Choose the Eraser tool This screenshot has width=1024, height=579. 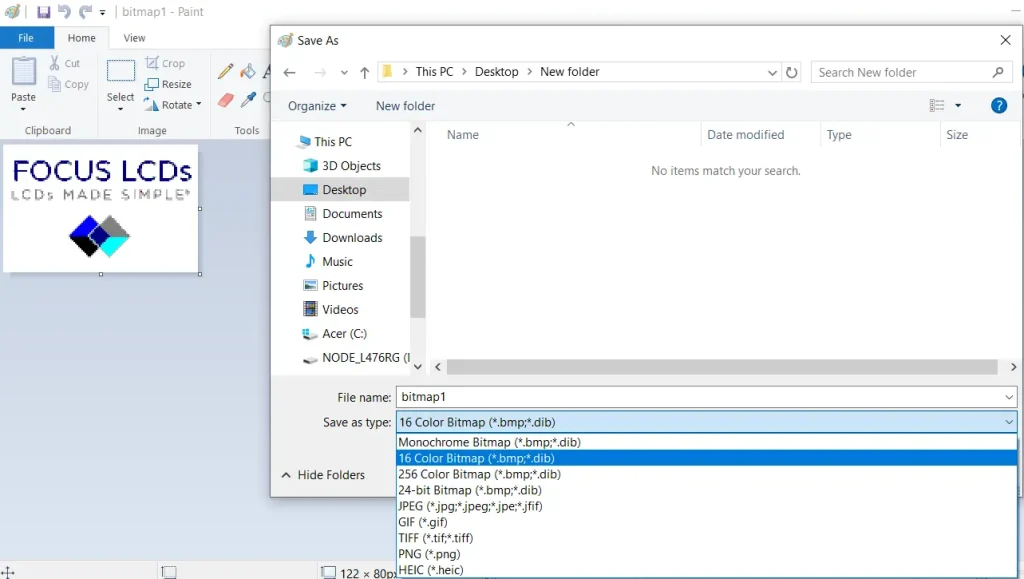(225, 99)
